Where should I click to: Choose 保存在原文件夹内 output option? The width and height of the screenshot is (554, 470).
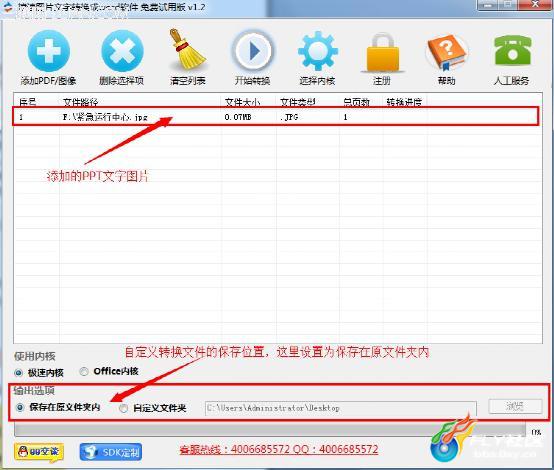[20, 407]
